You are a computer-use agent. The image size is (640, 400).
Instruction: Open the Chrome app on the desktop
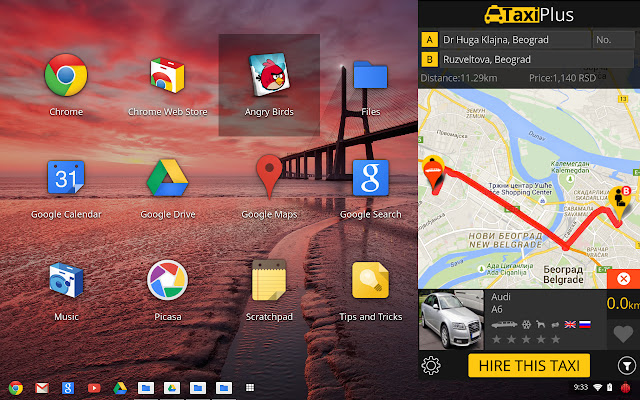[66, 75]
